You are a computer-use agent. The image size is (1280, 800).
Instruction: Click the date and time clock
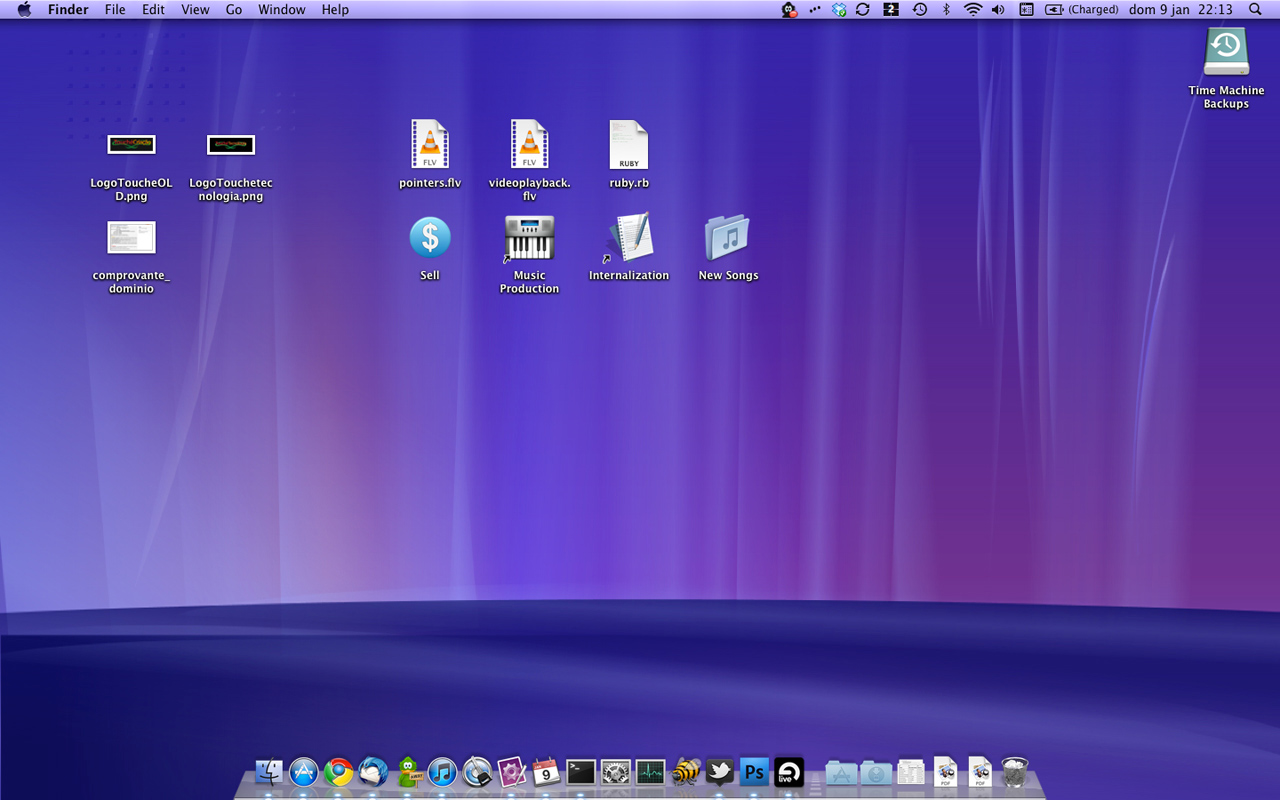pos(1180,10)
